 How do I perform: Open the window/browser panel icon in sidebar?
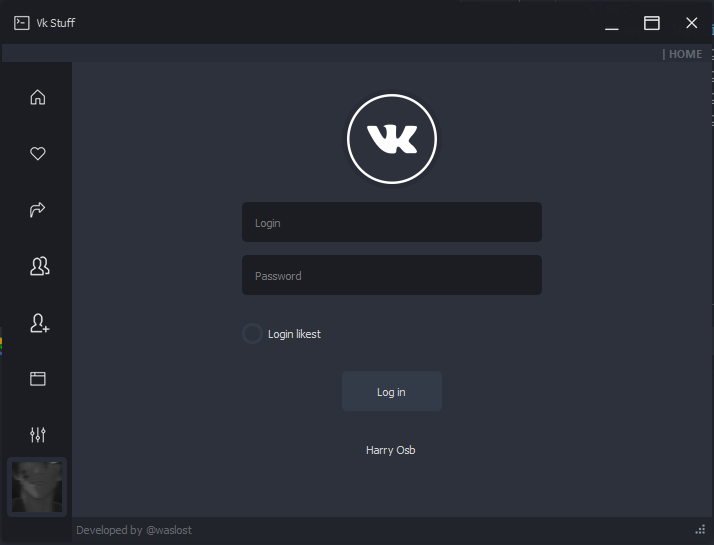coord(38,379)
